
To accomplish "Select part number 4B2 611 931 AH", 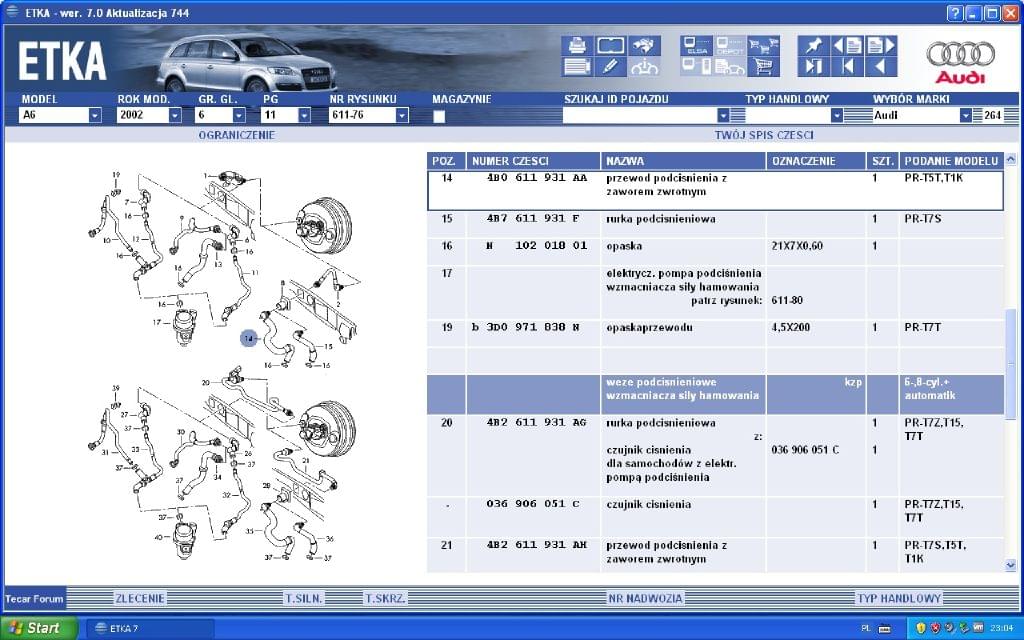I will tap(537, 545).
